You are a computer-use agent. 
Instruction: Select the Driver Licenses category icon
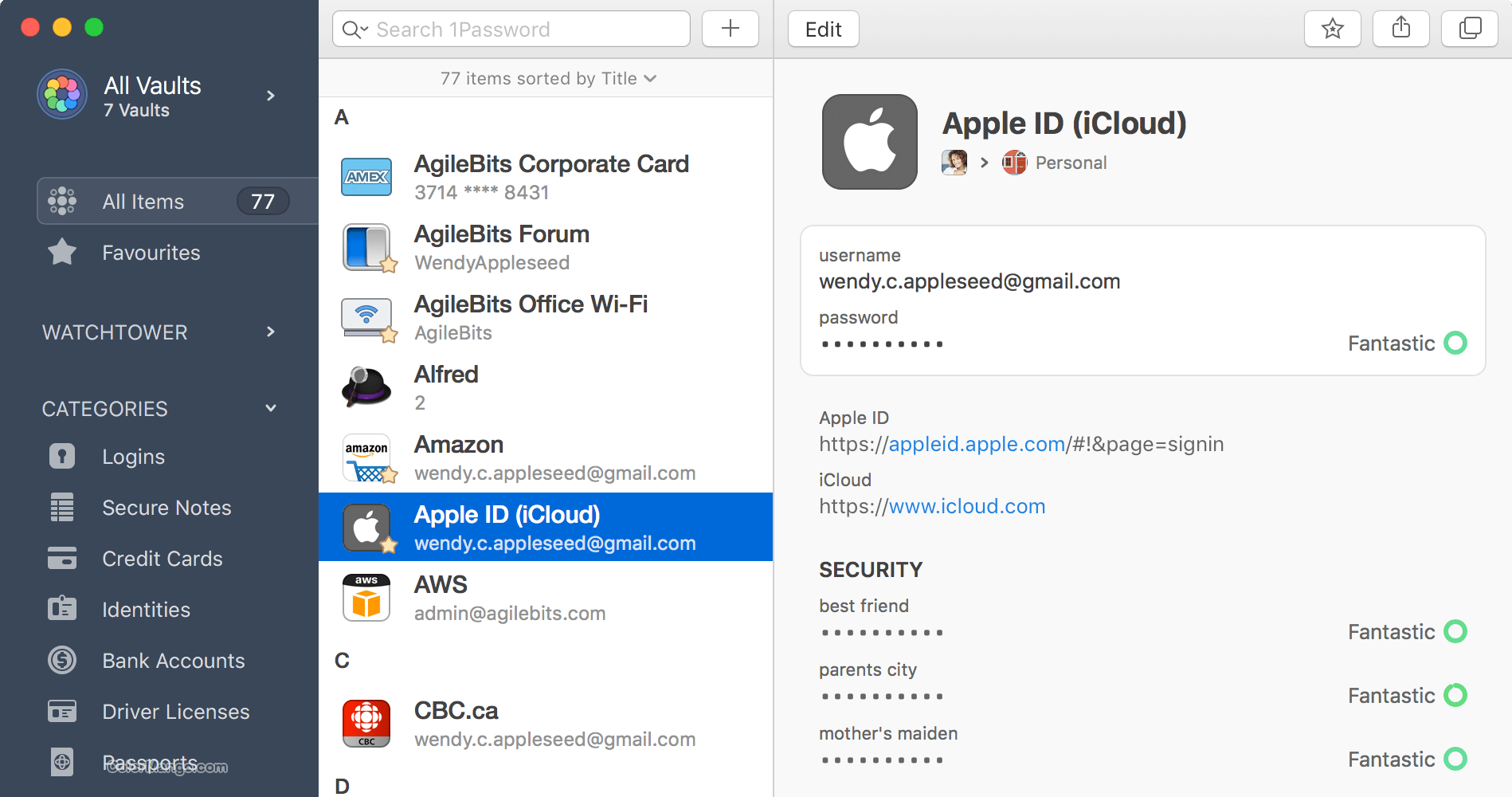tap(61, 711)
